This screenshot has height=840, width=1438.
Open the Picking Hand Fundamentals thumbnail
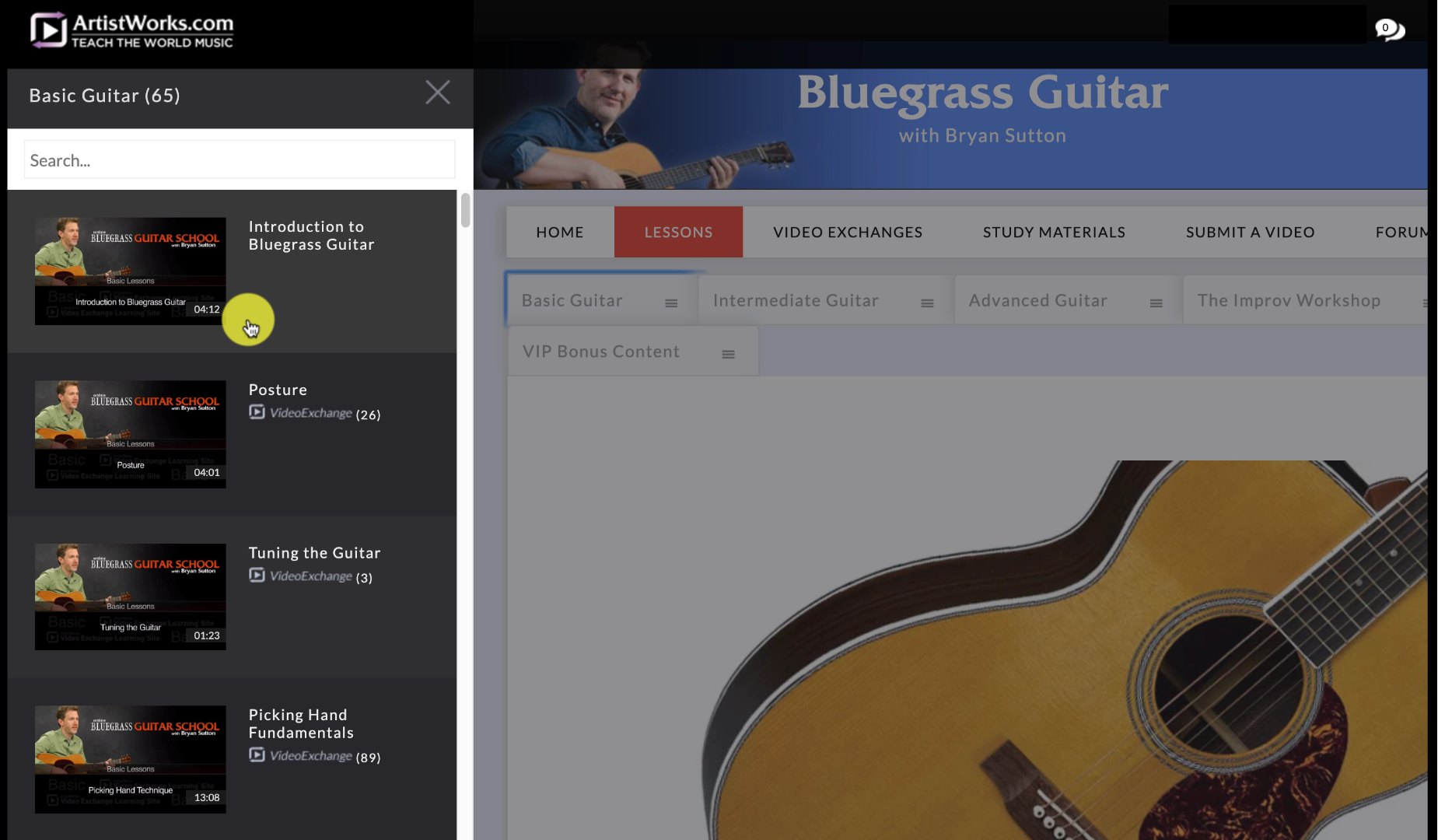(131, 759)
